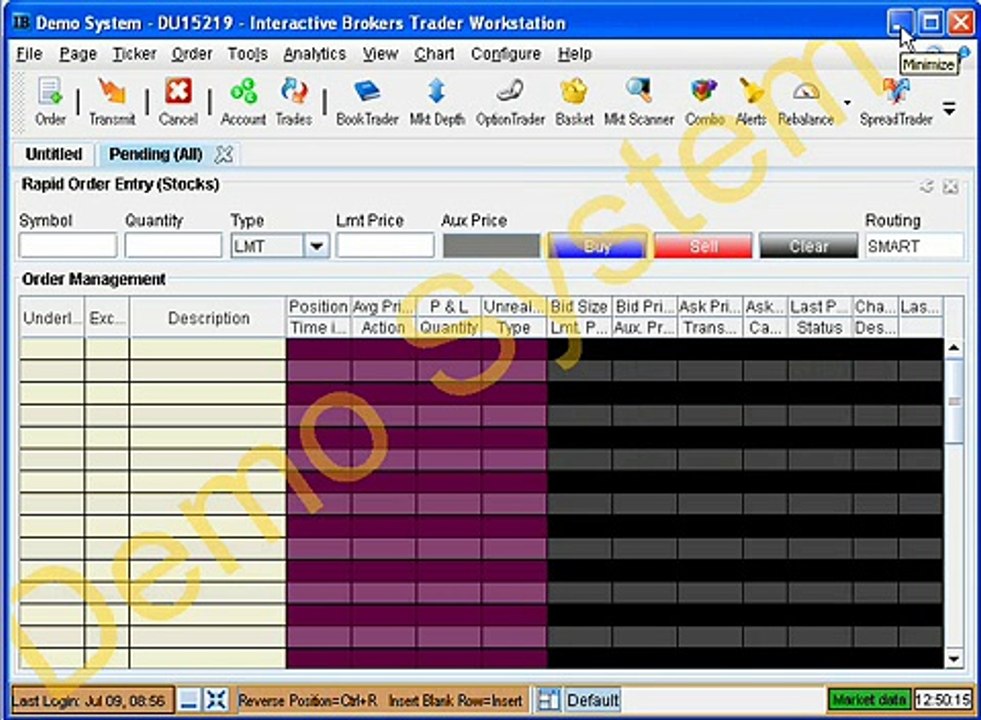Click the Lmt Price input field
The height and width of the screenshot is (720, 981).
tap(385, 246)
